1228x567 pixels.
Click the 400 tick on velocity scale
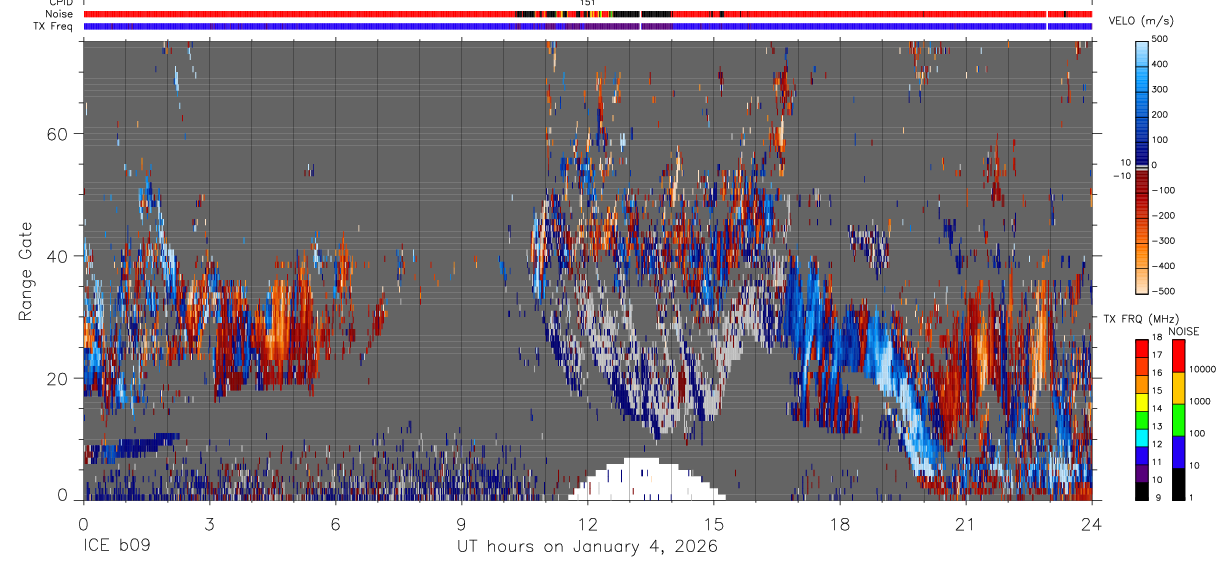1161,64
